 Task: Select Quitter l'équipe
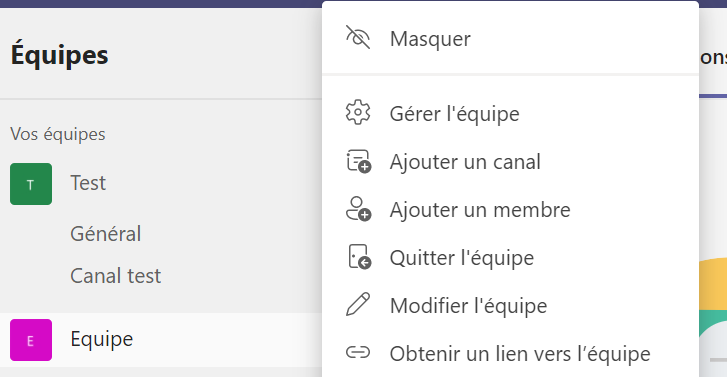[x=510, y=258]
